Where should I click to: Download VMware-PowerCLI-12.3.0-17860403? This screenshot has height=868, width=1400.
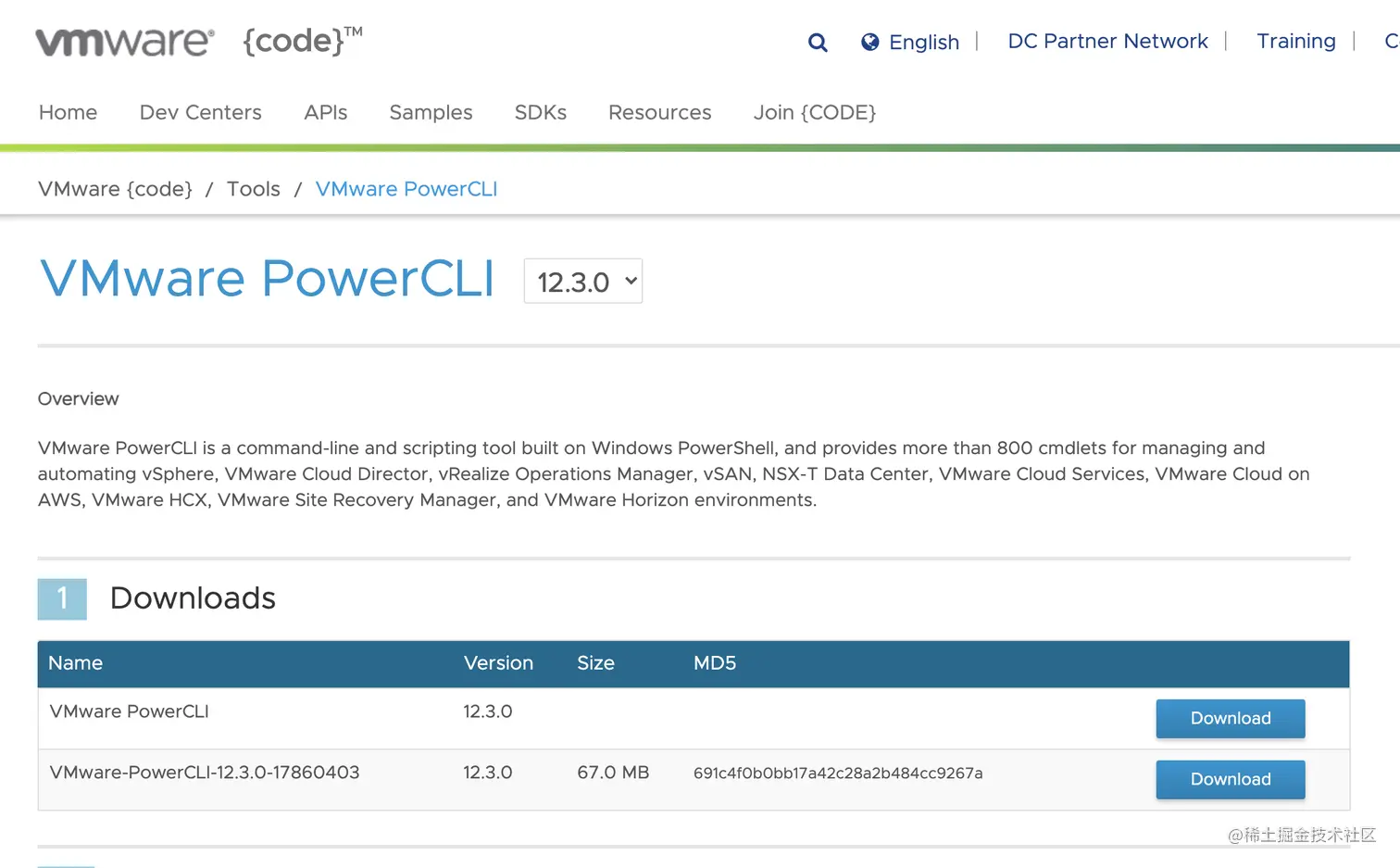(1230, 779)
